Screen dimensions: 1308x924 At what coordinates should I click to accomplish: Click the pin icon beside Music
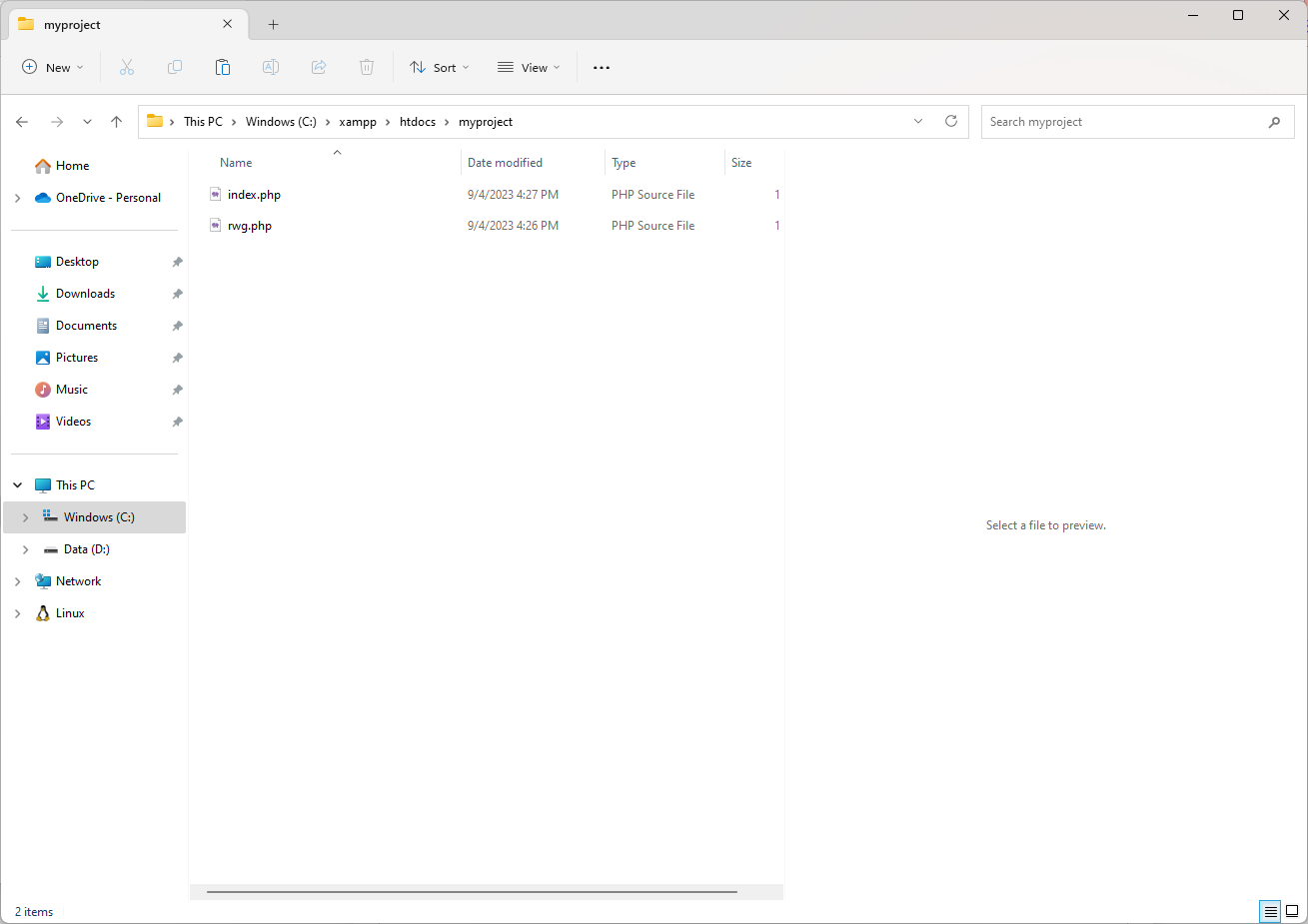pos(177,390)
